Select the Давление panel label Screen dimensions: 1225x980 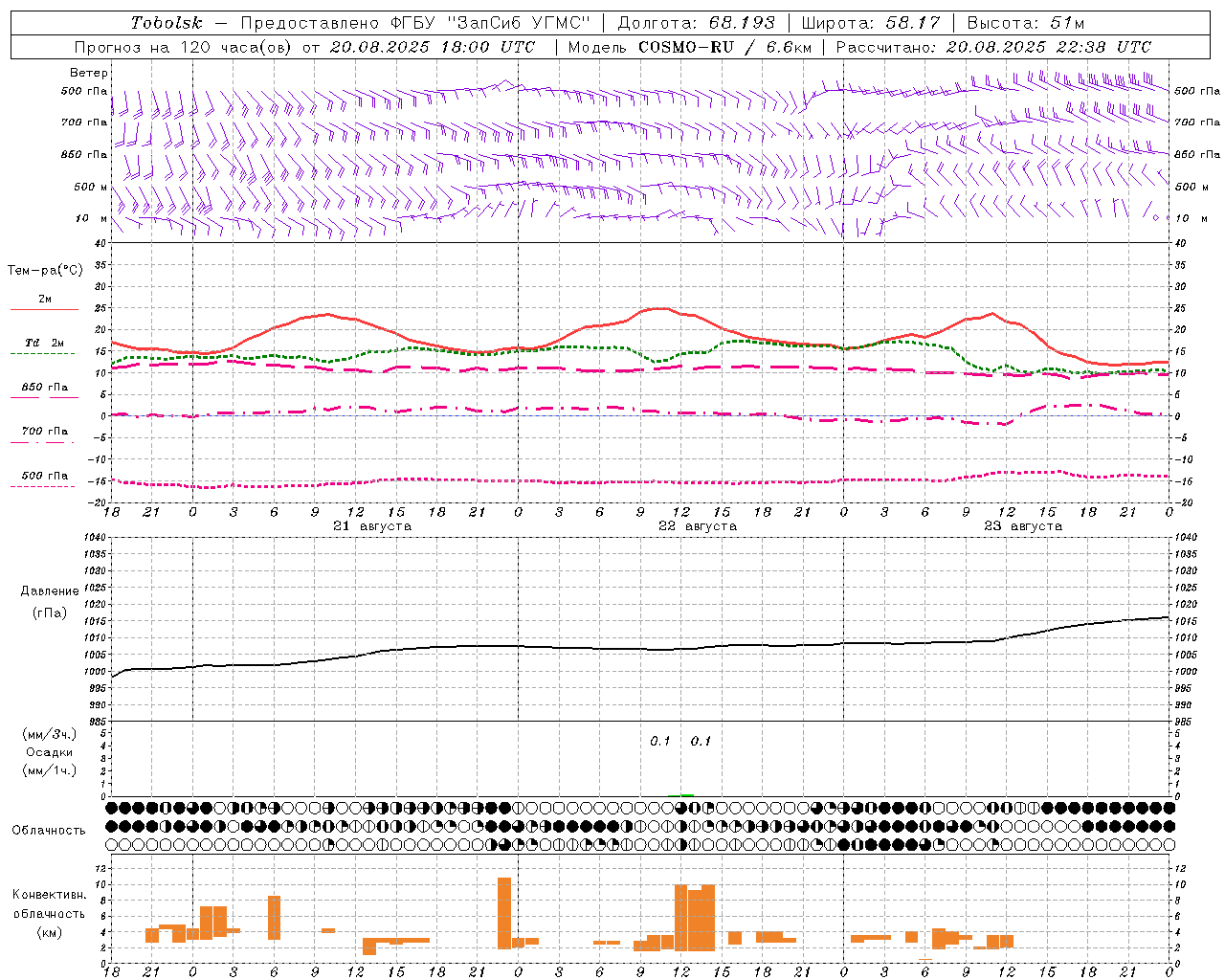tap(50, 591)
